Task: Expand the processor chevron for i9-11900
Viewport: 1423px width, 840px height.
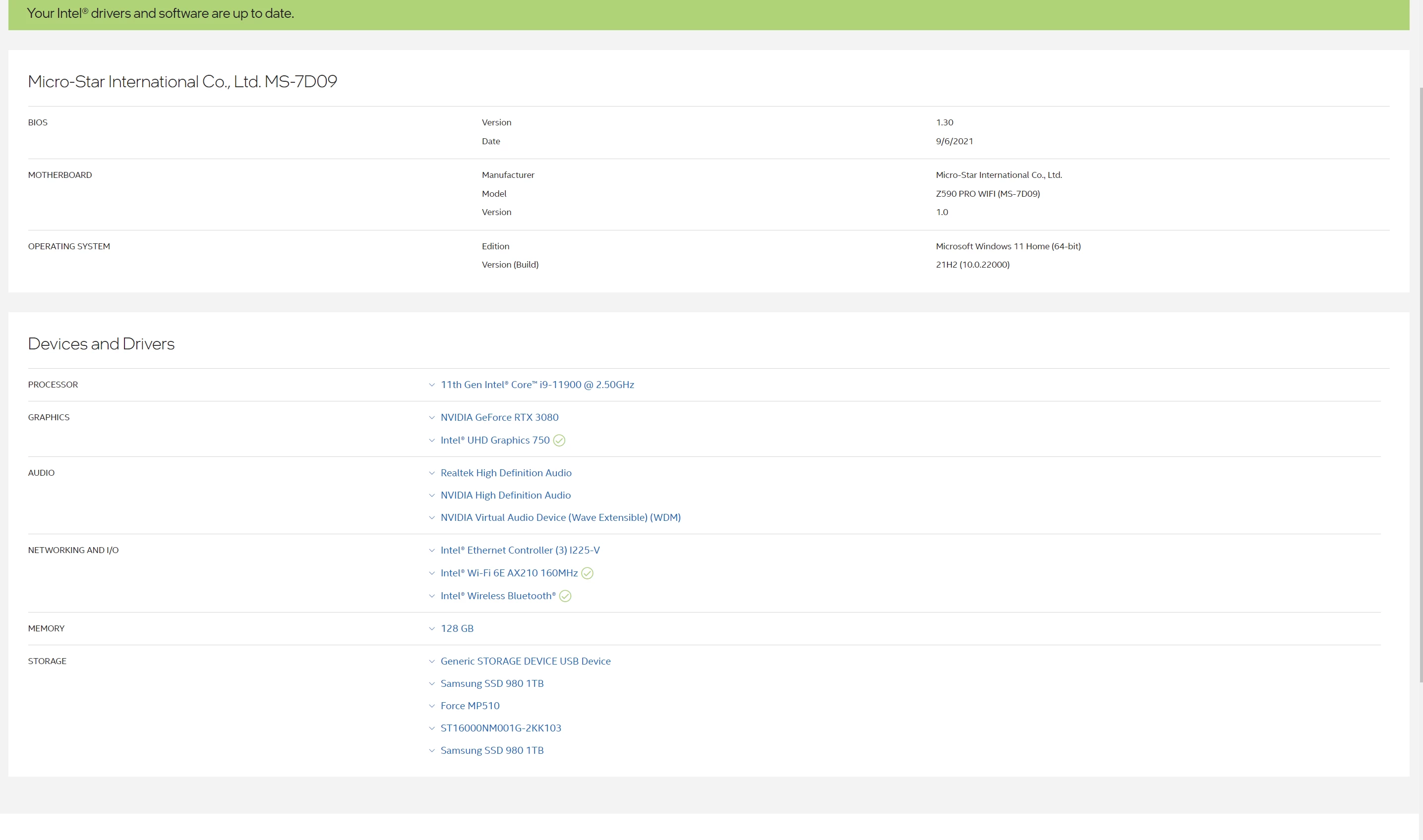Action: pyautogui.click(x=431, y=385)
